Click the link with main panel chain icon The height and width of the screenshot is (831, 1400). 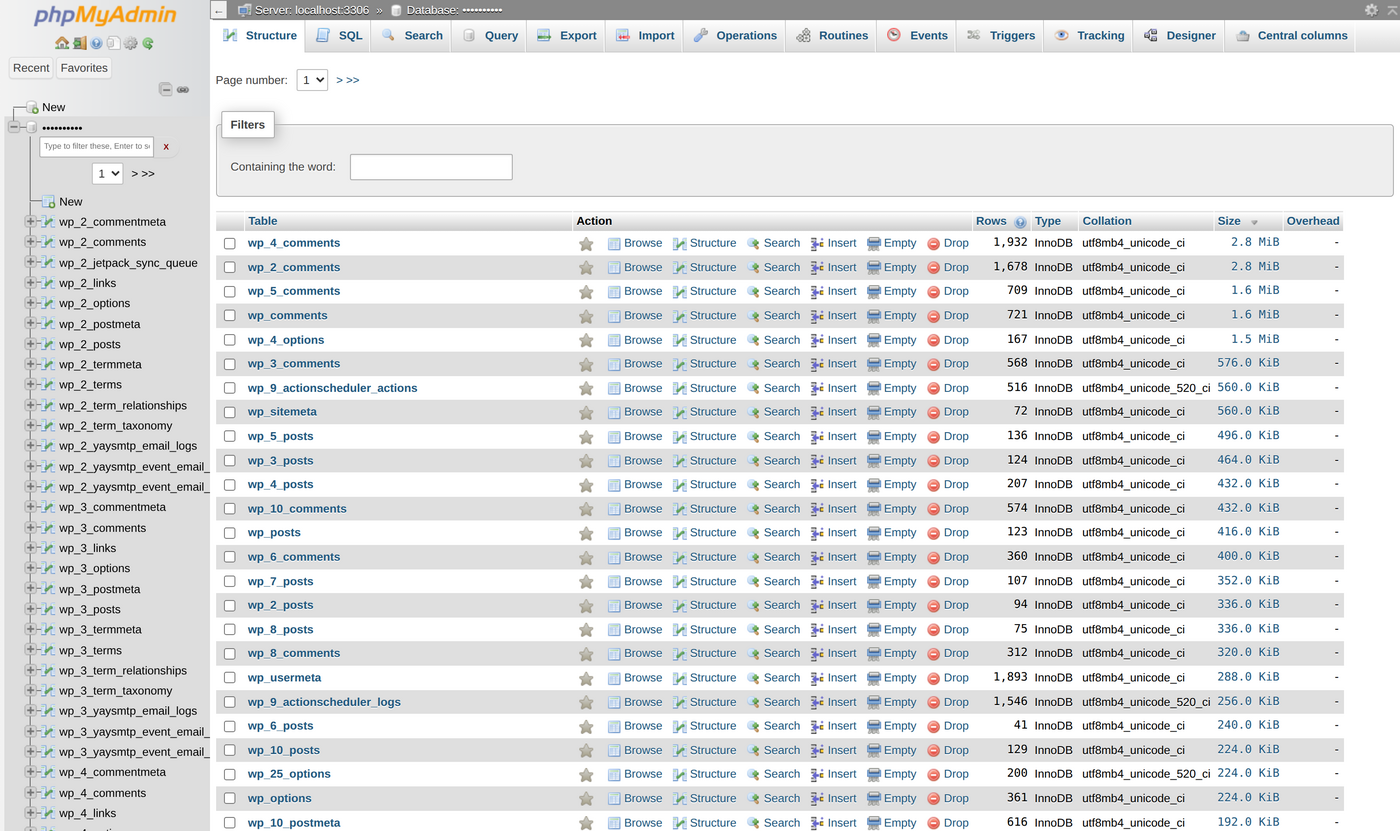click(x=183, y=89)
